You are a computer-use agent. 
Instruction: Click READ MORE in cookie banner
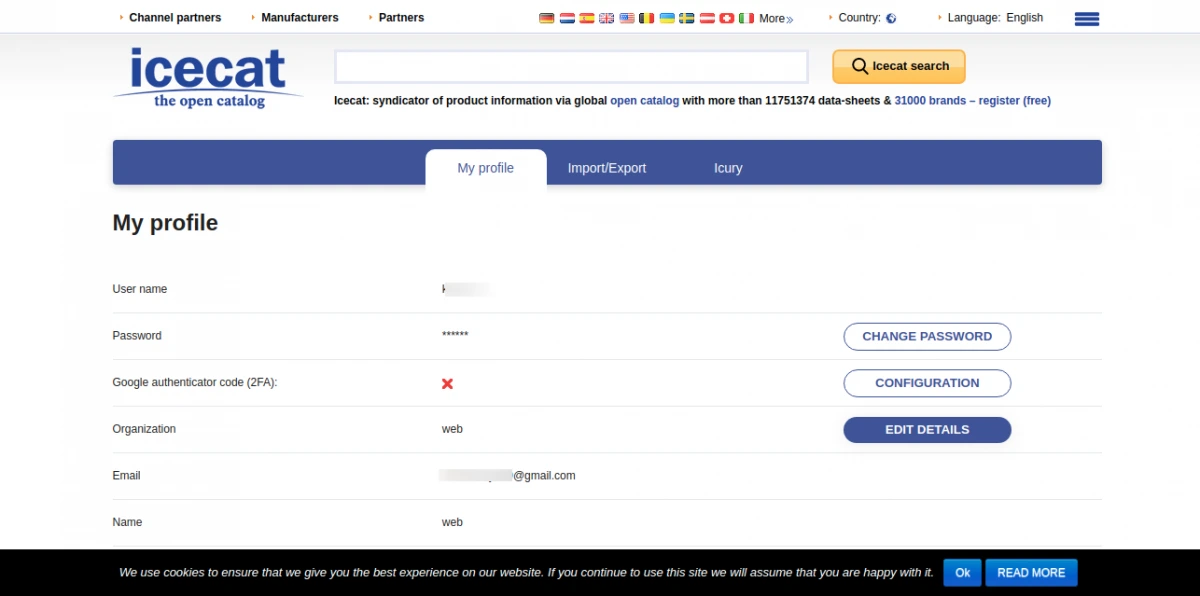click(x=1031, y=573)
